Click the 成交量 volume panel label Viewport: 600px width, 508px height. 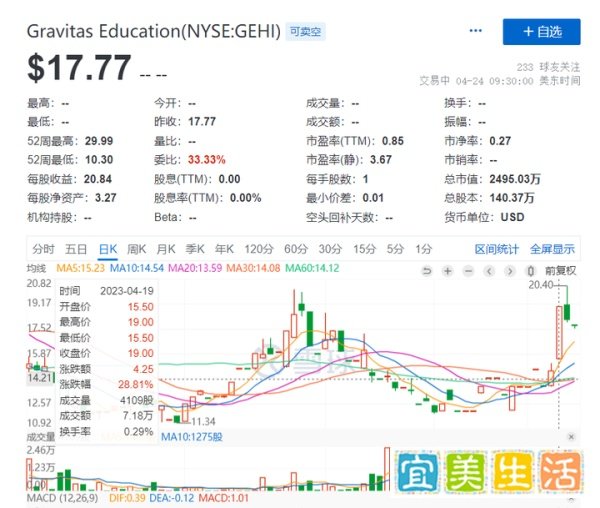click(41, 437)
